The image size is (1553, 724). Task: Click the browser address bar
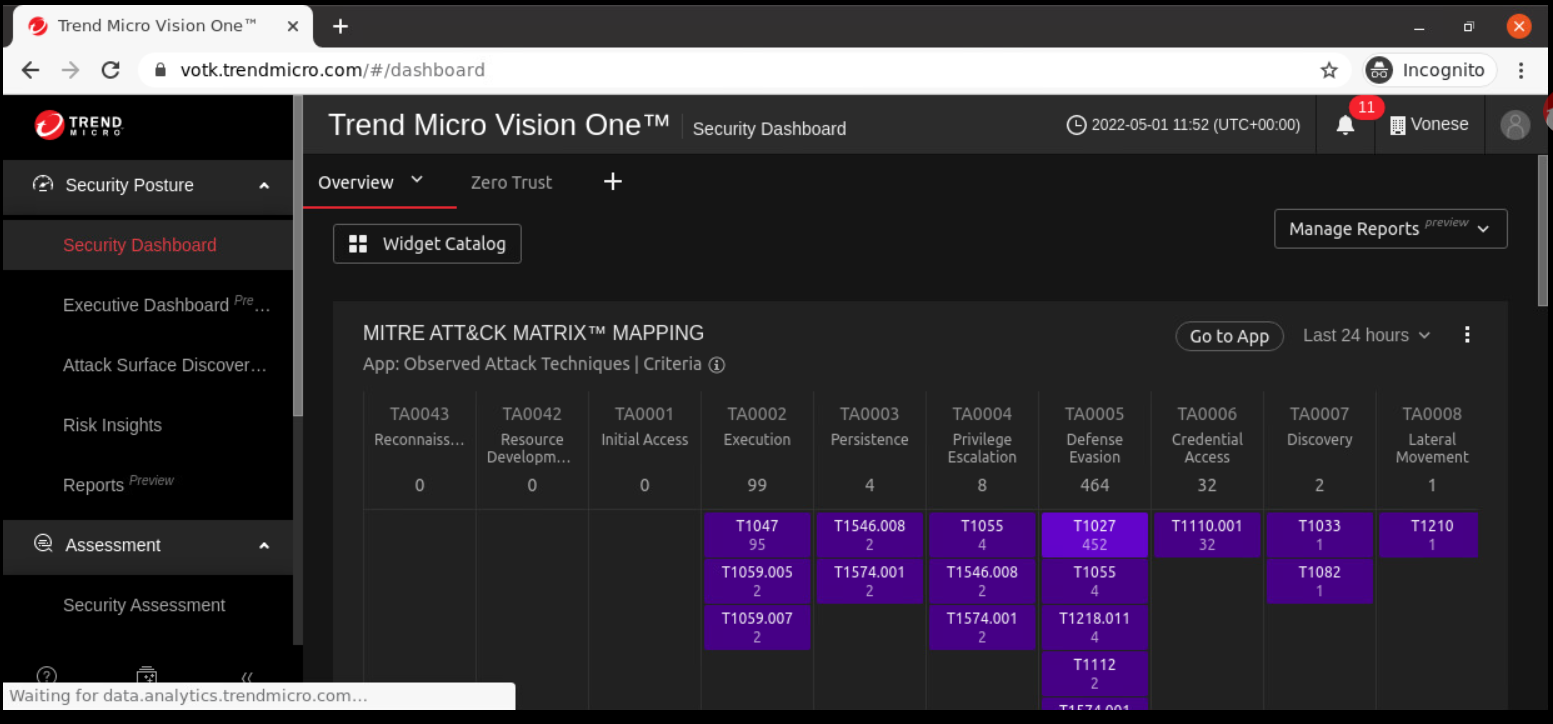pyautogui.click(x=700, y=70)
